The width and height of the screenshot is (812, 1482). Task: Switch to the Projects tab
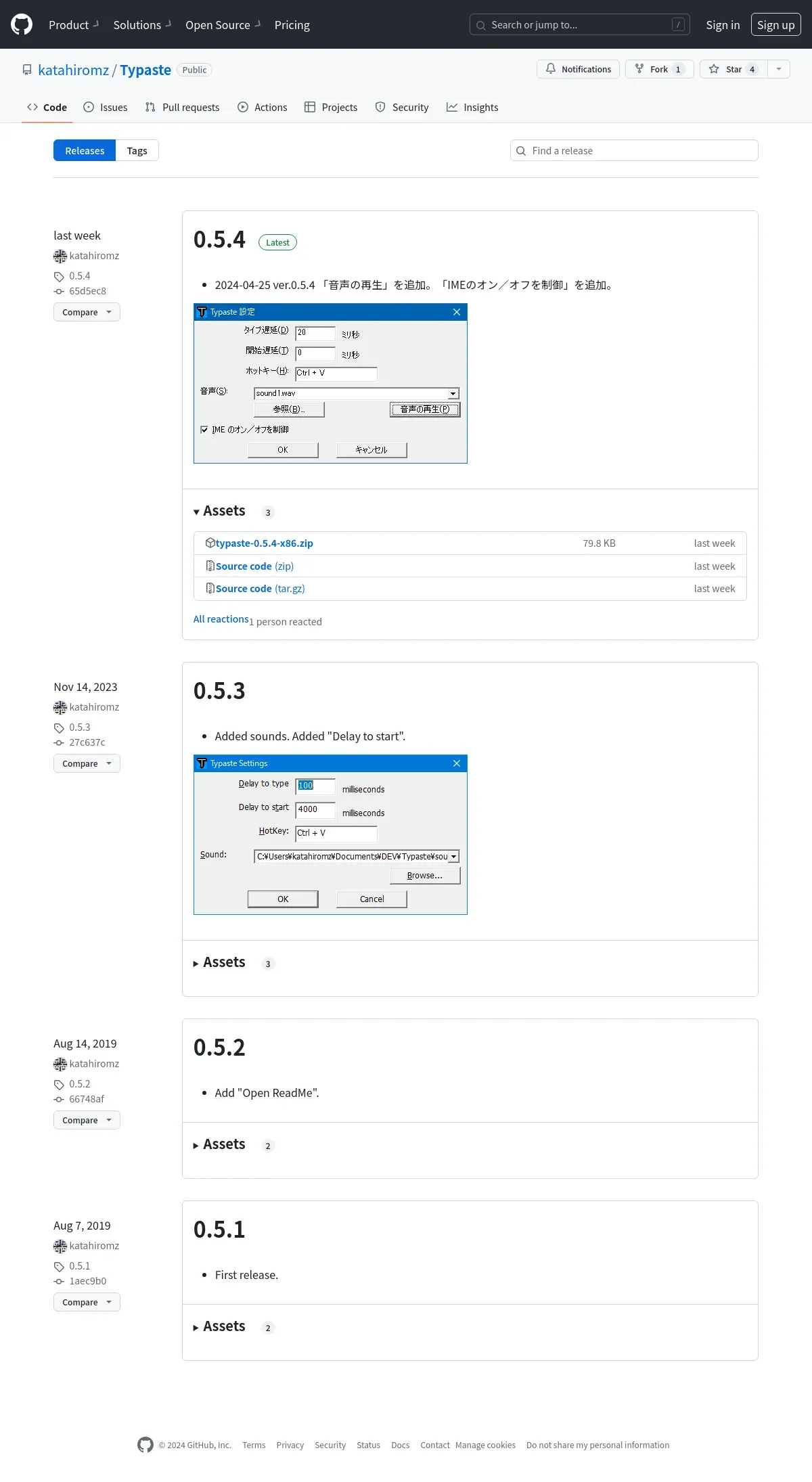click(331, 108)
